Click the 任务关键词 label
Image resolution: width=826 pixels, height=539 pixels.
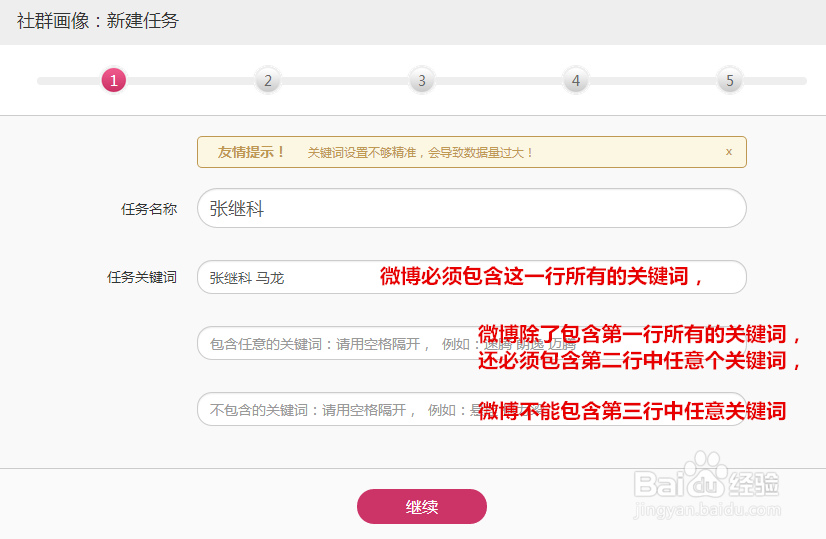pyautogui.click(x=142, y=278)
